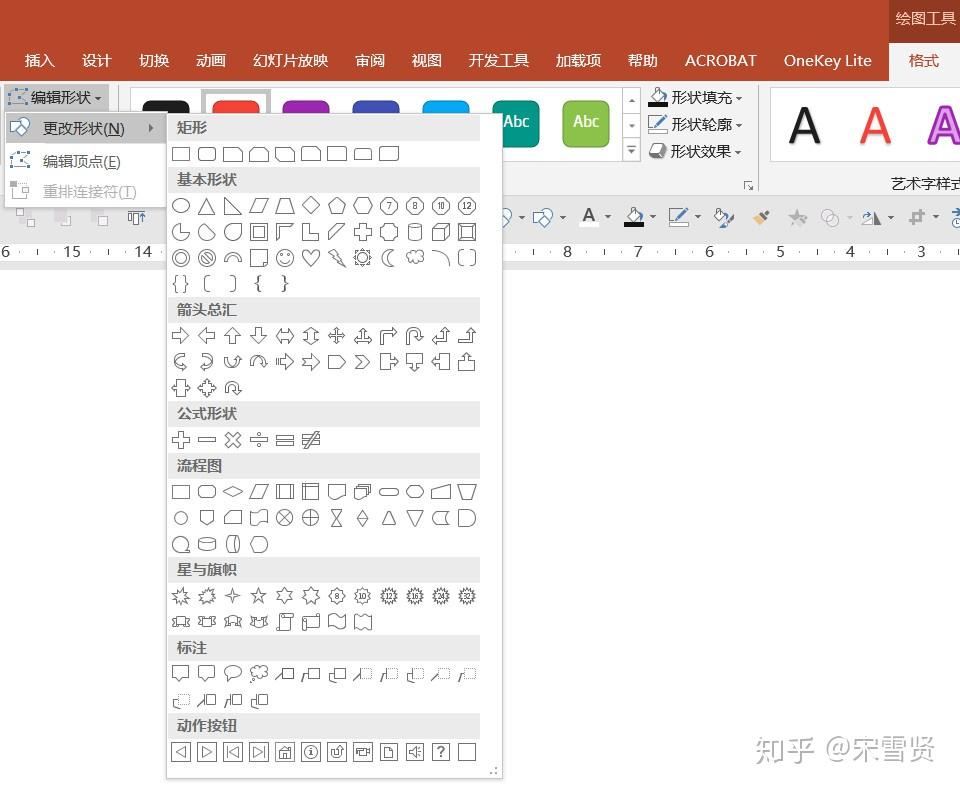Select the Help question mark action button
The image size is (960, 788).
(x=441, y=752)
